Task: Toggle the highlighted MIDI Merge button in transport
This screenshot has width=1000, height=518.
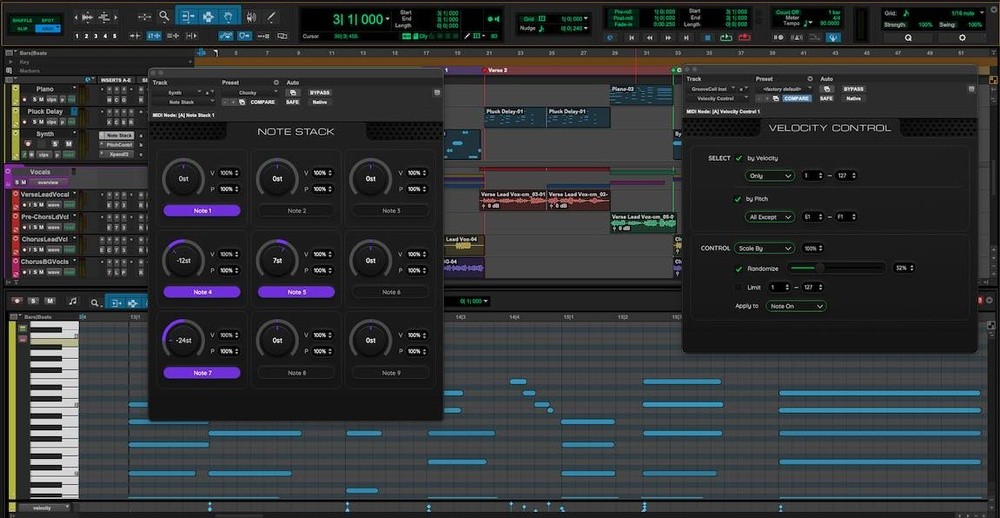Action: click(833, 38)
